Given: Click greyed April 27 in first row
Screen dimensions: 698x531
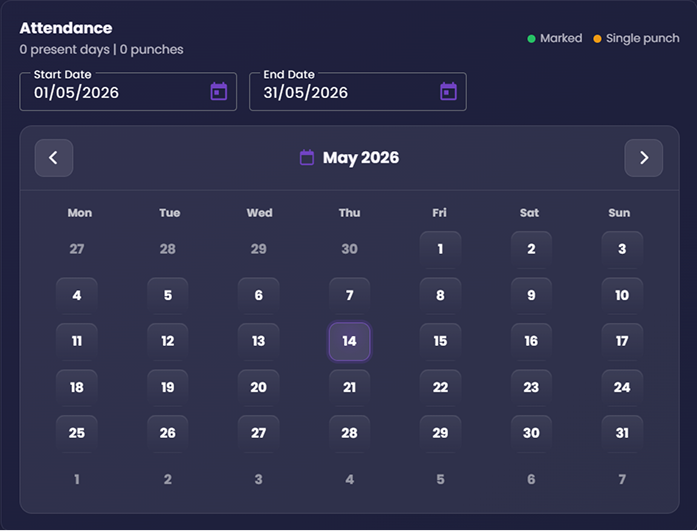Looking at the screenshot, I should 77,249.
